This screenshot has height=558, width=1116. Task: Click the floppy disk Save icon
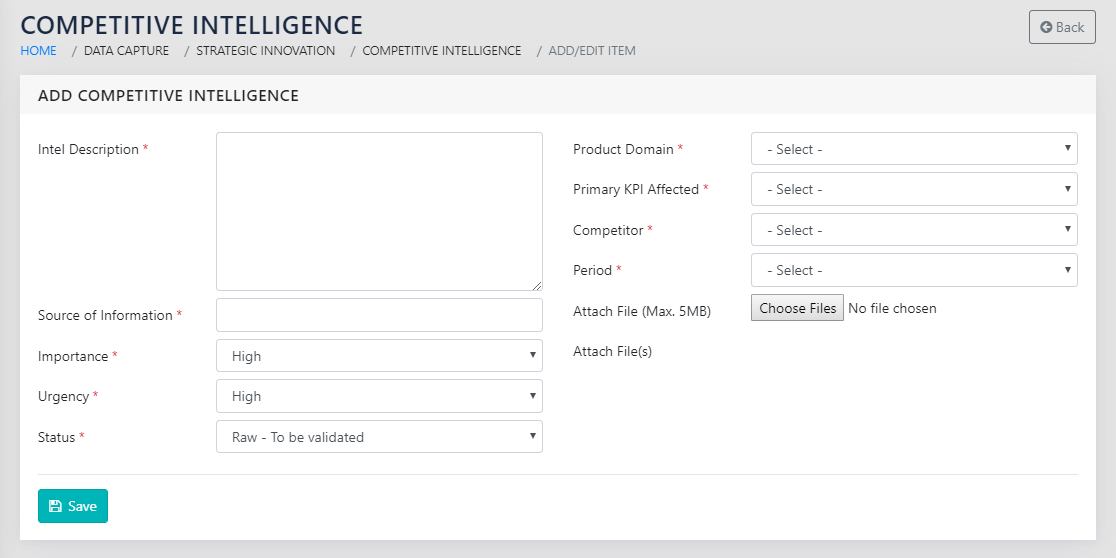tap(55, 506)
